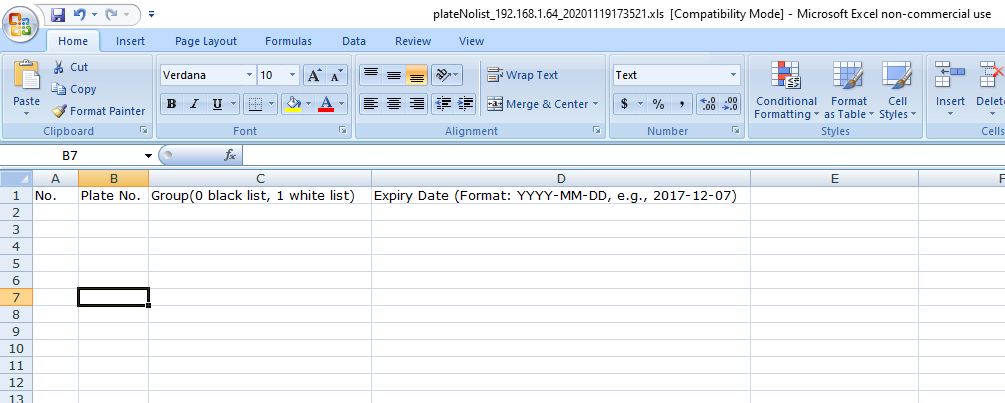Image resolution: width=1005 pixels, height=403 pixels.
Task: Click the Office button logo
Action: tap(22, 21)
